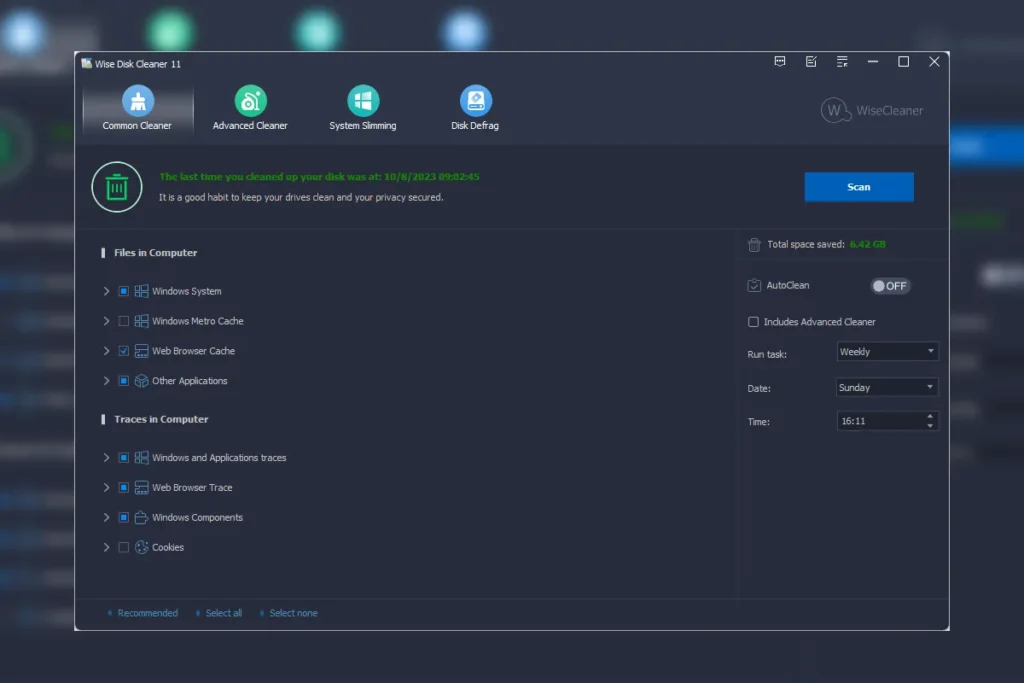Check the Cookies checkbox

(124, 547)
